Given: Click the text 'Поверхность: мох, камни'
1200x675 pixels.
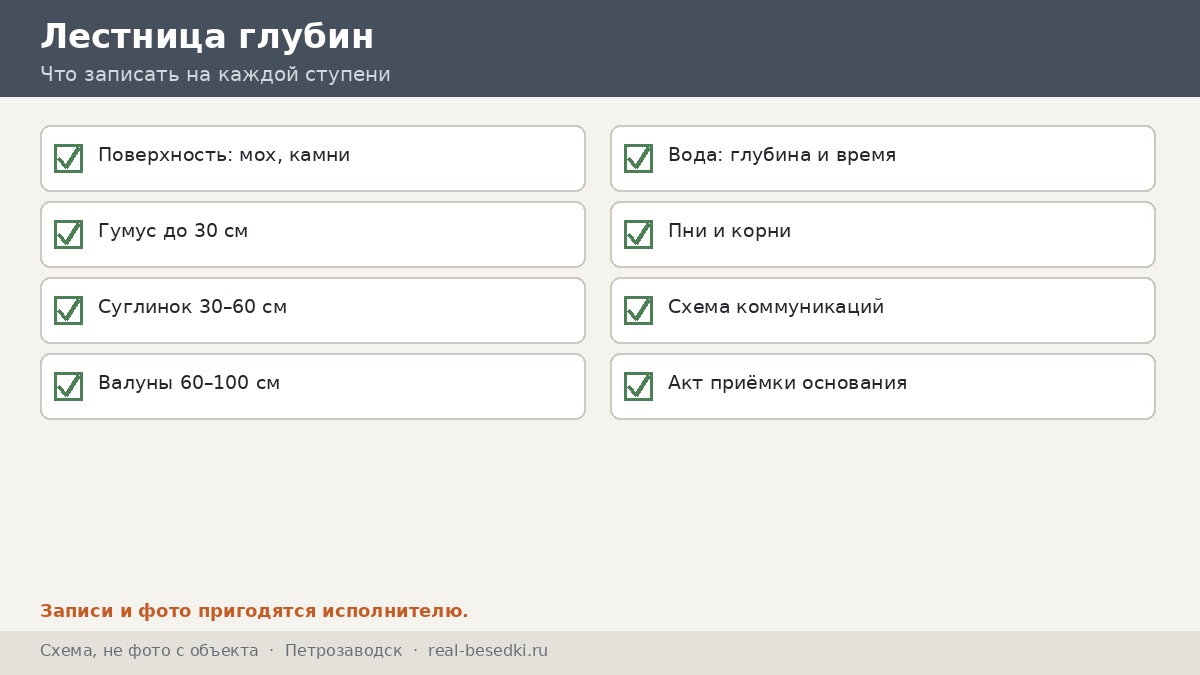Looking at the screenshot, I should click(x=224, y=156).
